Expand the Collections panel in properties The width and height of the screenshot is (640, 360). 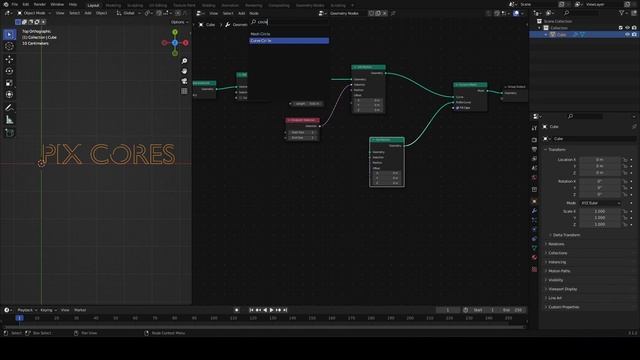point(557,253)
